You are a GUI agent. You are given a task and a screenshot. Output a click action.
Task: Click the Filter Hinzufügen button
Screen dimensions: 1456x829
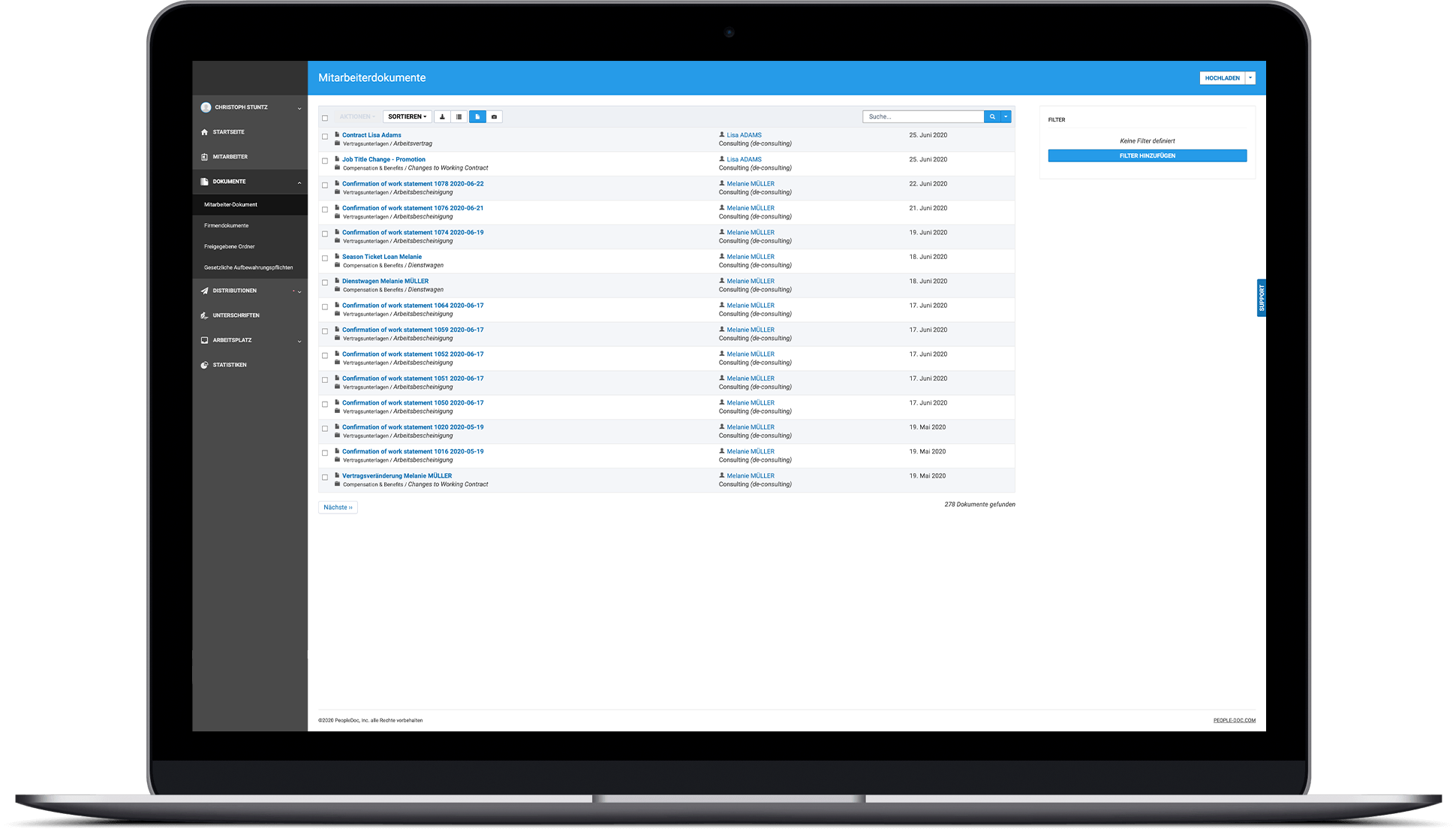pos(1146,155)
